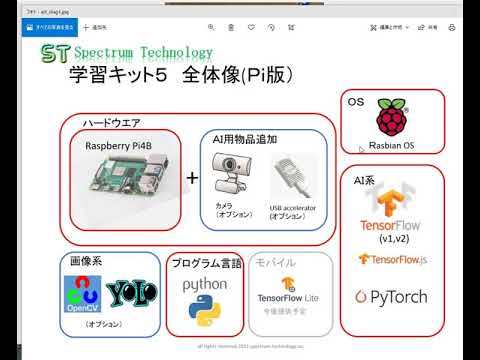
Task: Click the '画像系' heading
Action: click(x=86, y=261)
